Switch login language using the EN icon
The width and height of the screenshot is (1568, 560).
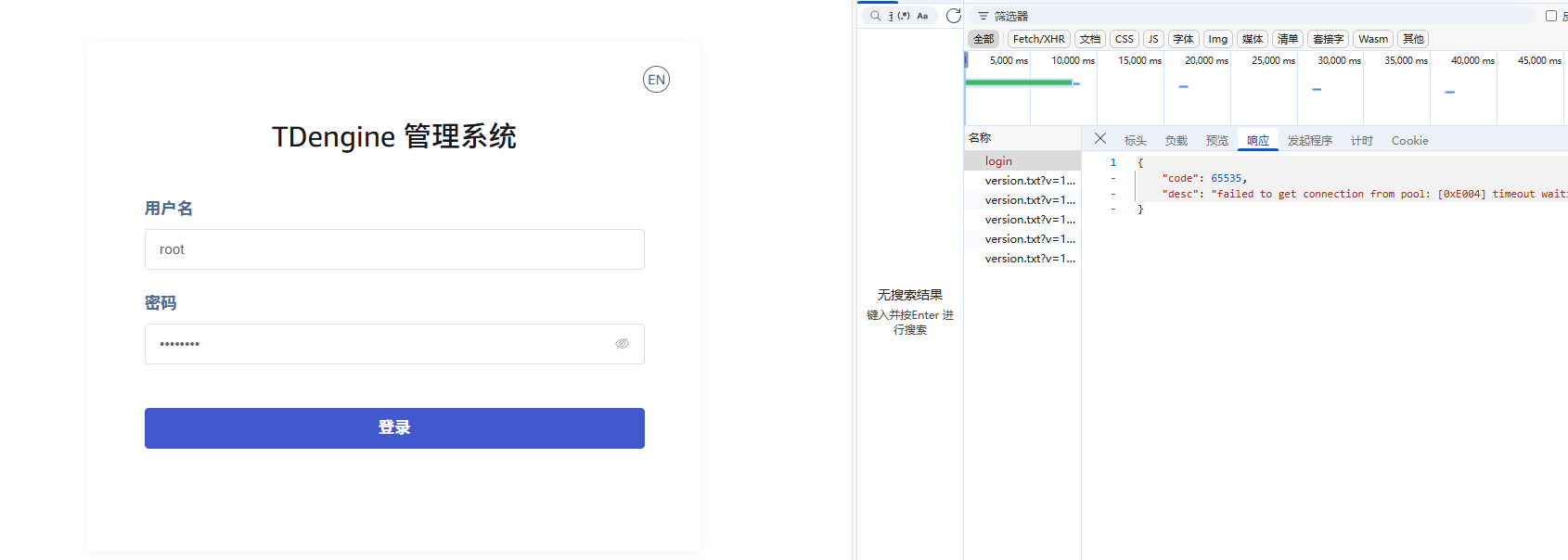point(656,80)
